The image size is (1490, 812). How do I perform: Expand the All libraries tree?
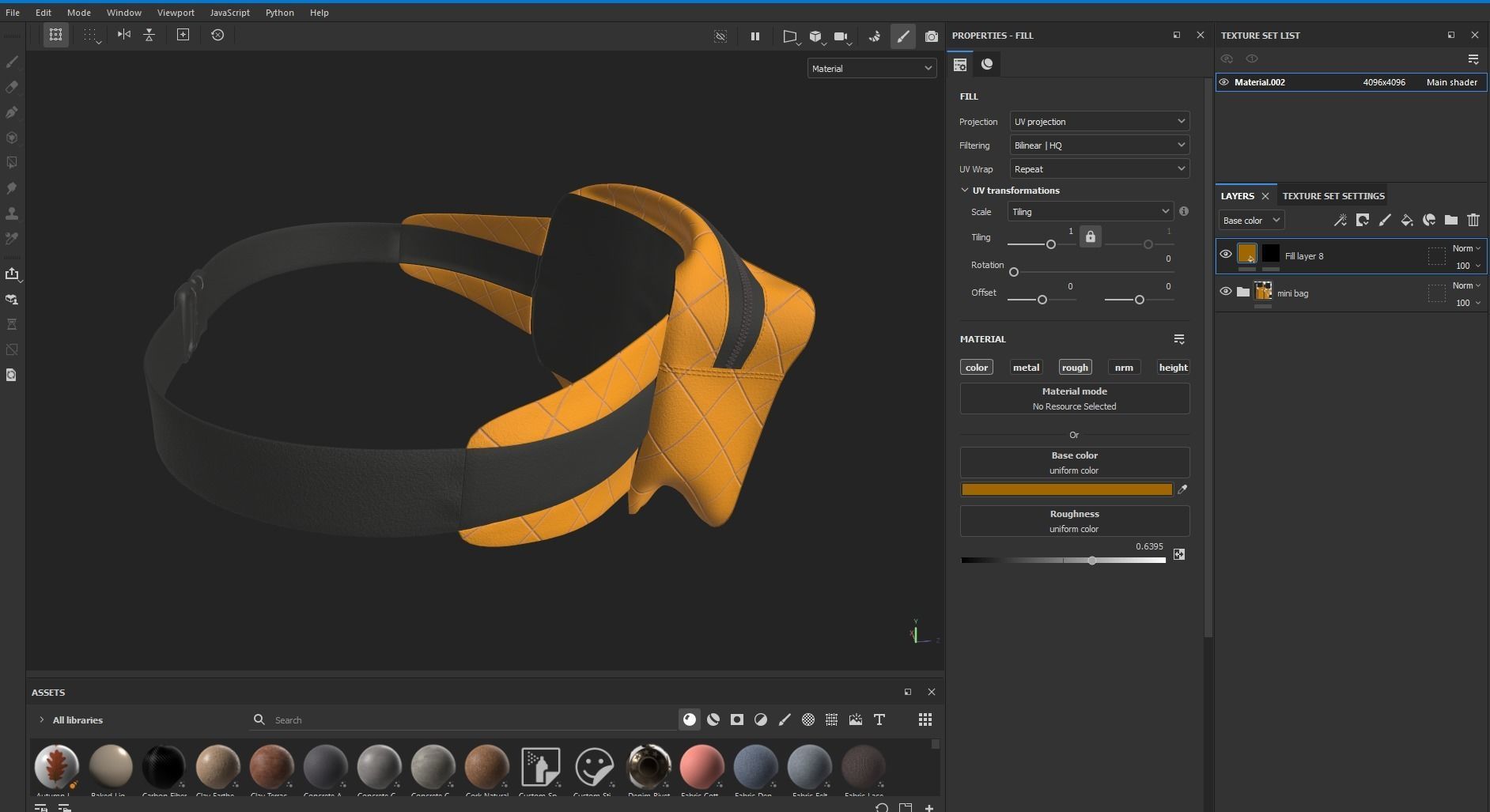(41, 719)
